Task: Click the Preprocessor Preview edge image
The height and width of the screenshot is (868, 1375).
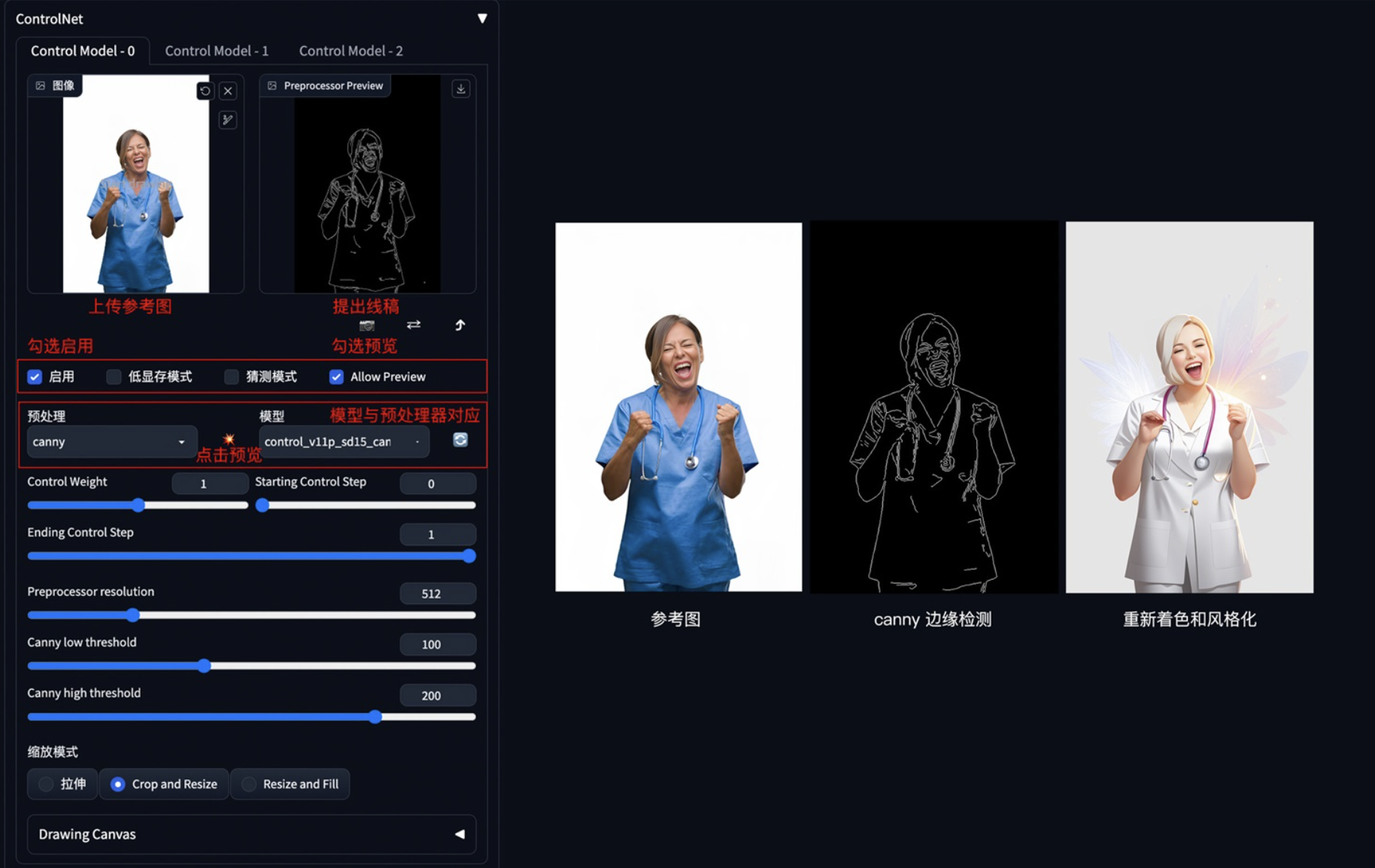Action: (x=367, y=184)
